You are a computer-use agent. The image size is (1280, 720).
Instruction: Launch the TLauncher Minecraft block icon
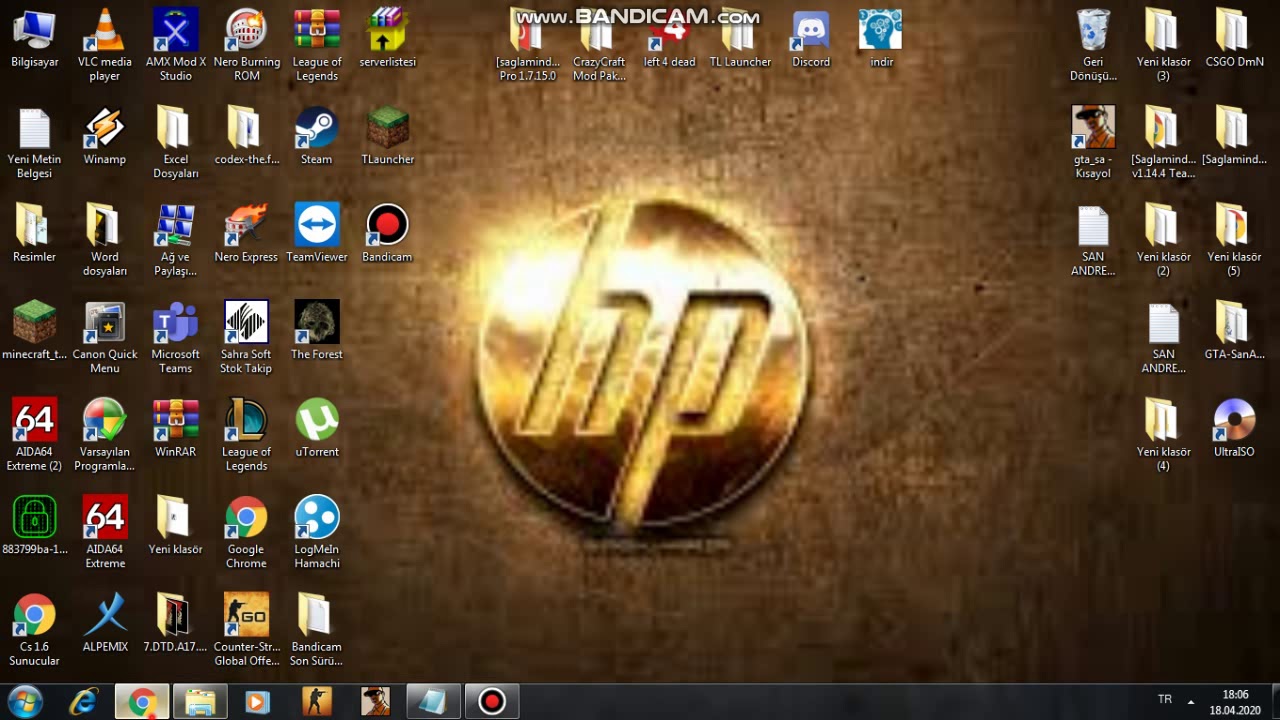[x=387, y=137]
